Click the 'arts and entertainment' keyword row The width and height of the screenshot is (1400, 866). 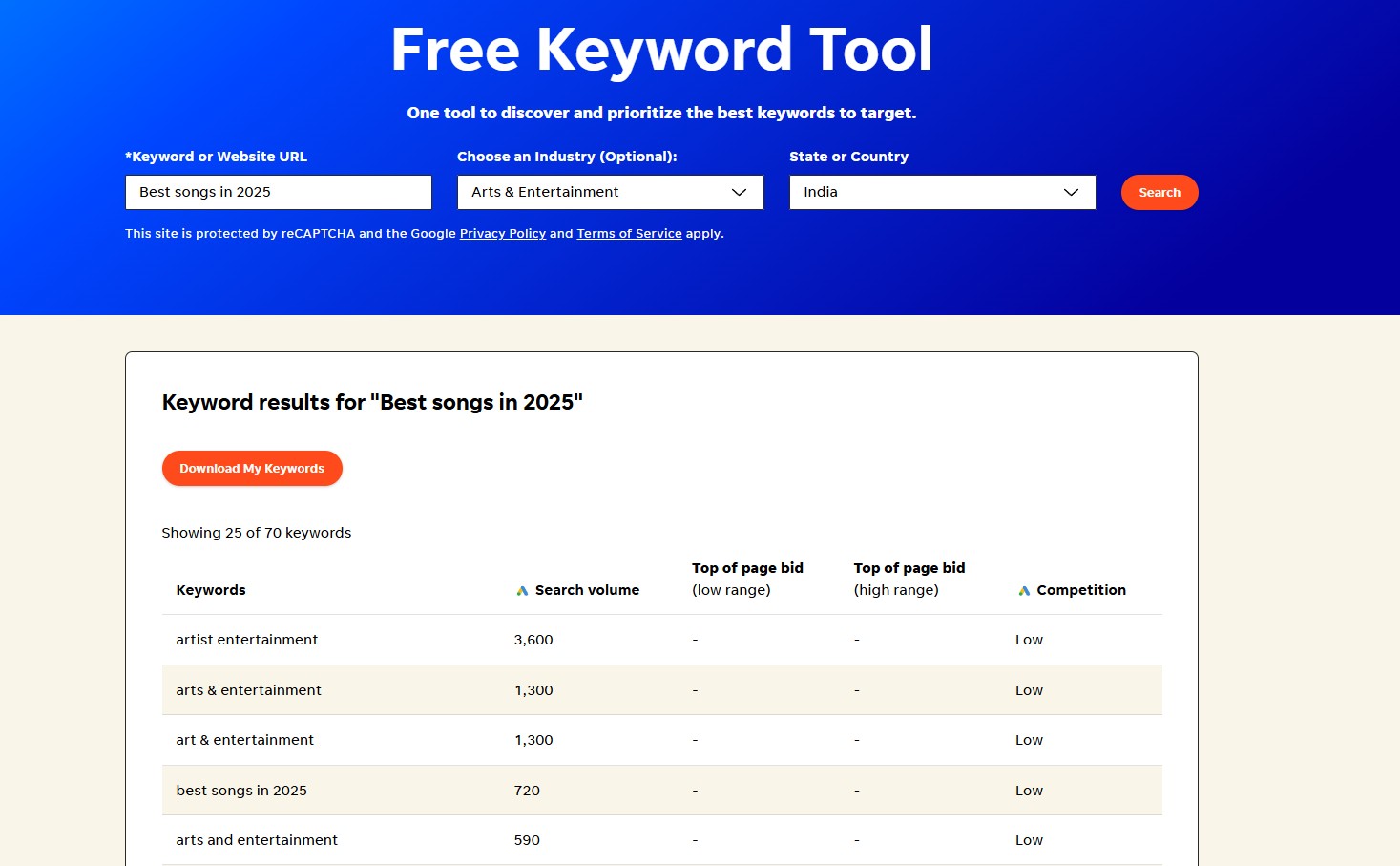click(x=257, y=840)
